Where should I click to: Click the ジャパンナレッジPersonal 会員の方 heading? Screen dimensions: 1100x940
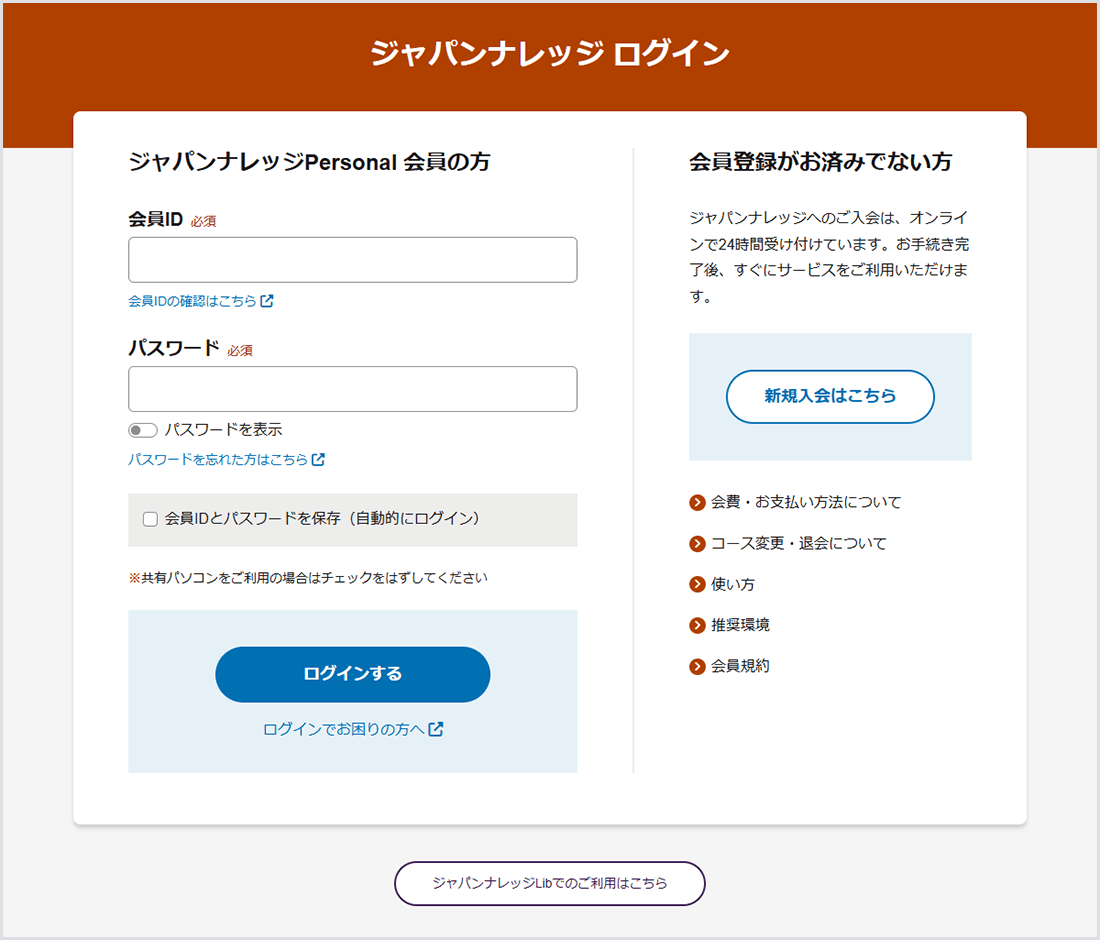[x=309, y=162]
